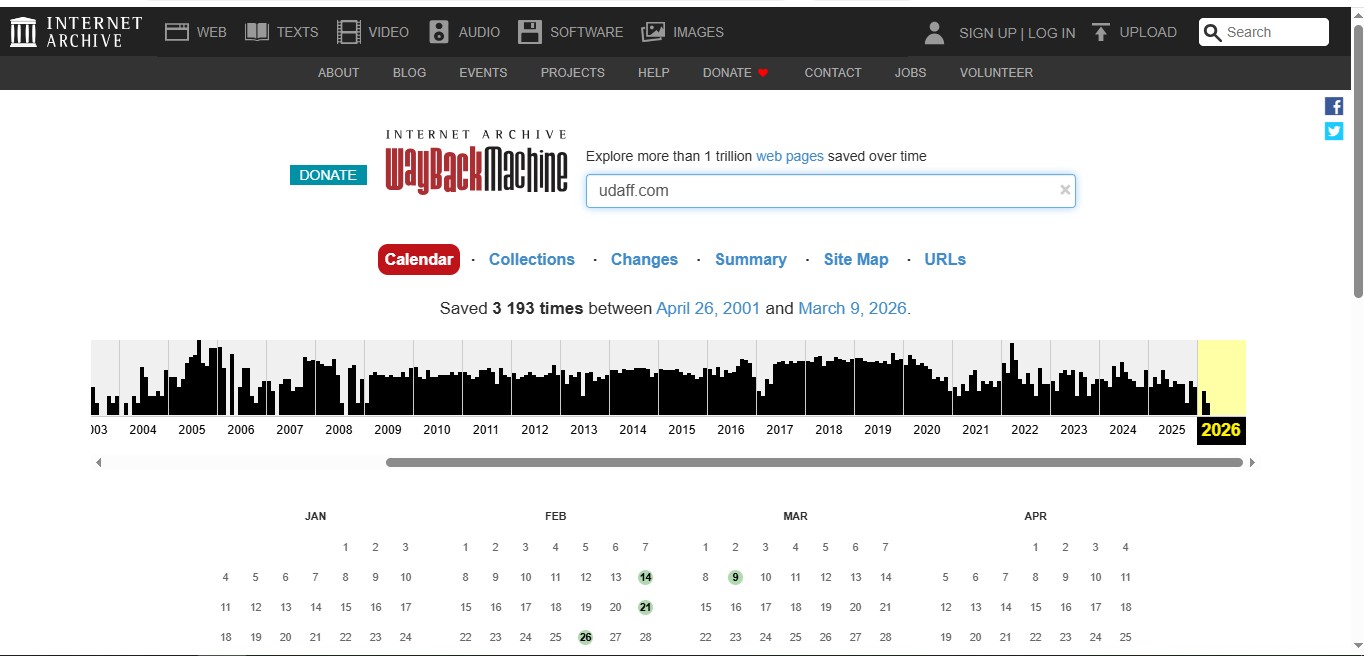This screenshot has width=1364, height=656.
Task: Open the April 26, 2001 capture link
Action: pos(708,308)
